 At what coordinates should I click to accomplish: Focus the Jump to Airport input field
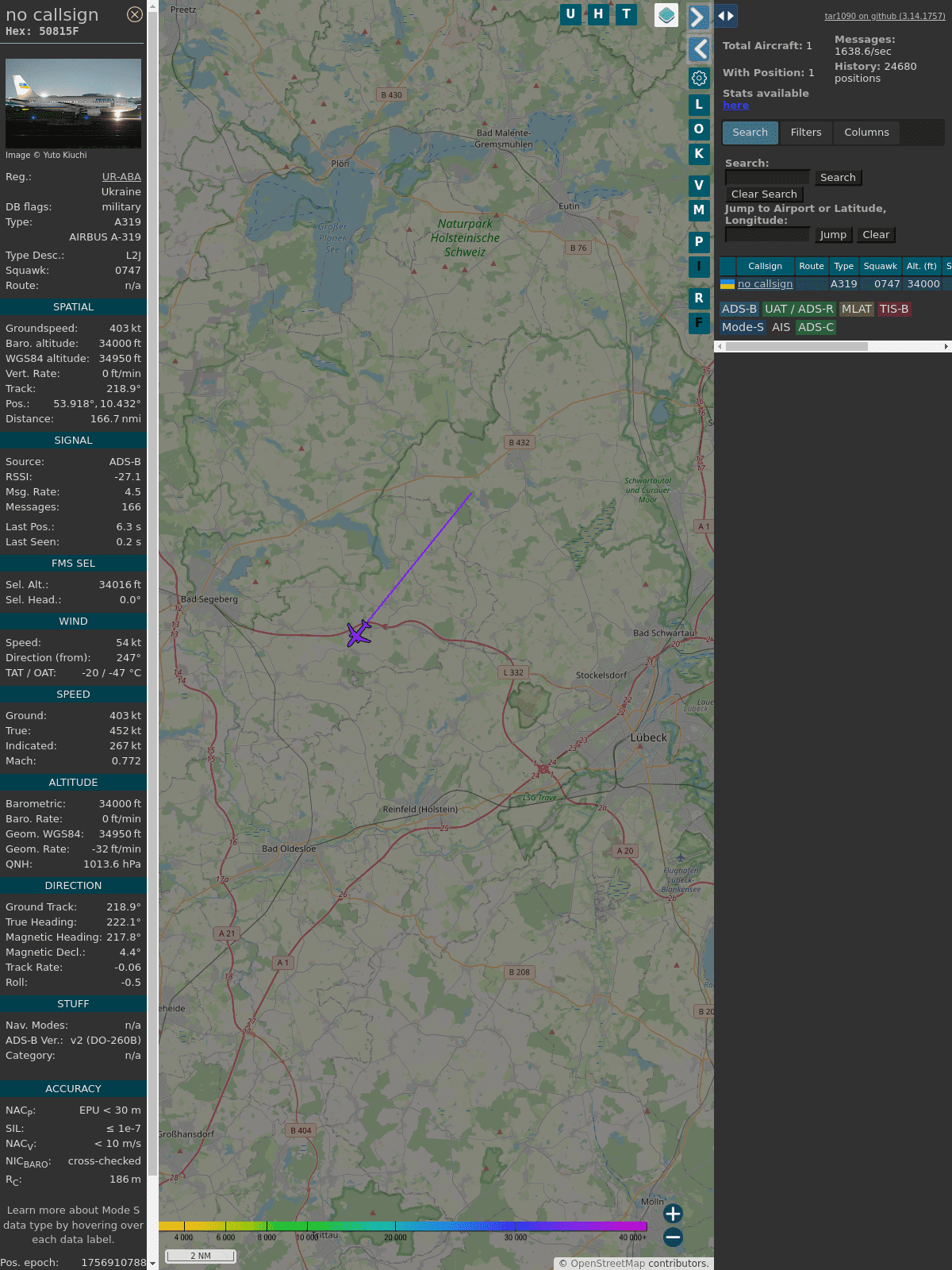coord(767,235)
